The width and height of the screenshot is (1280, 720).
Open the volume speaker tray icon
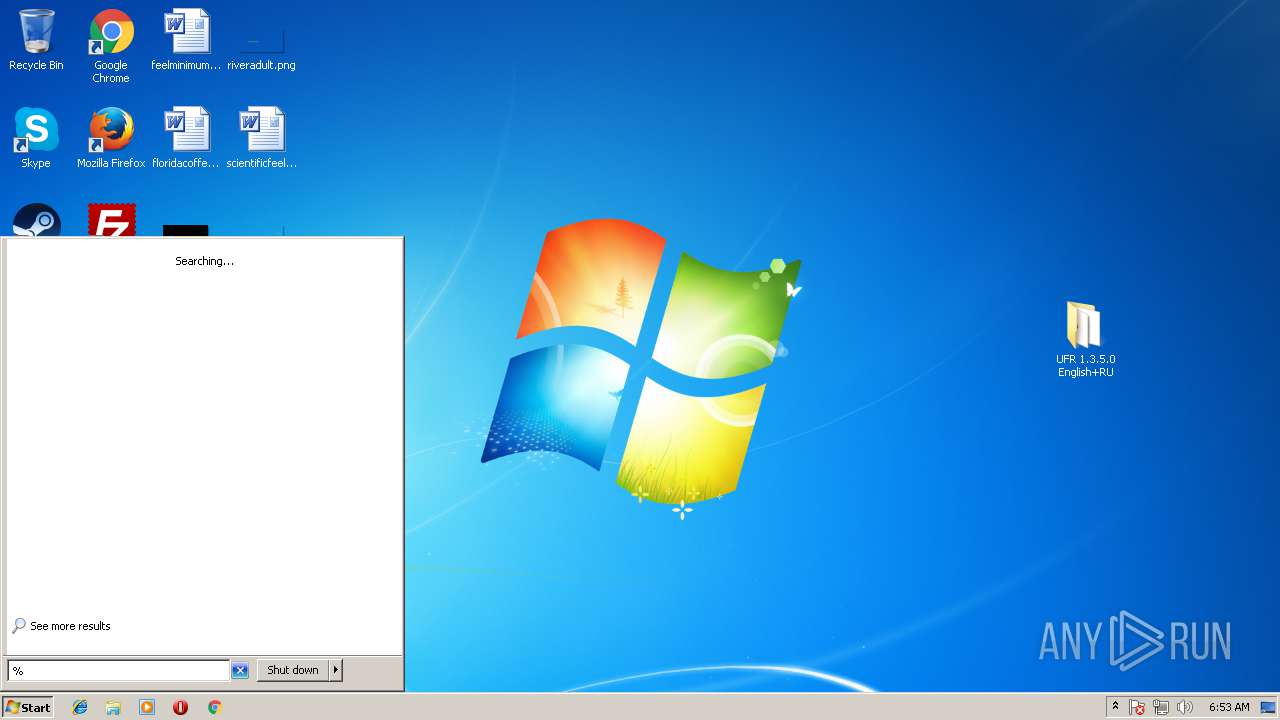[x=1185, y=707]
